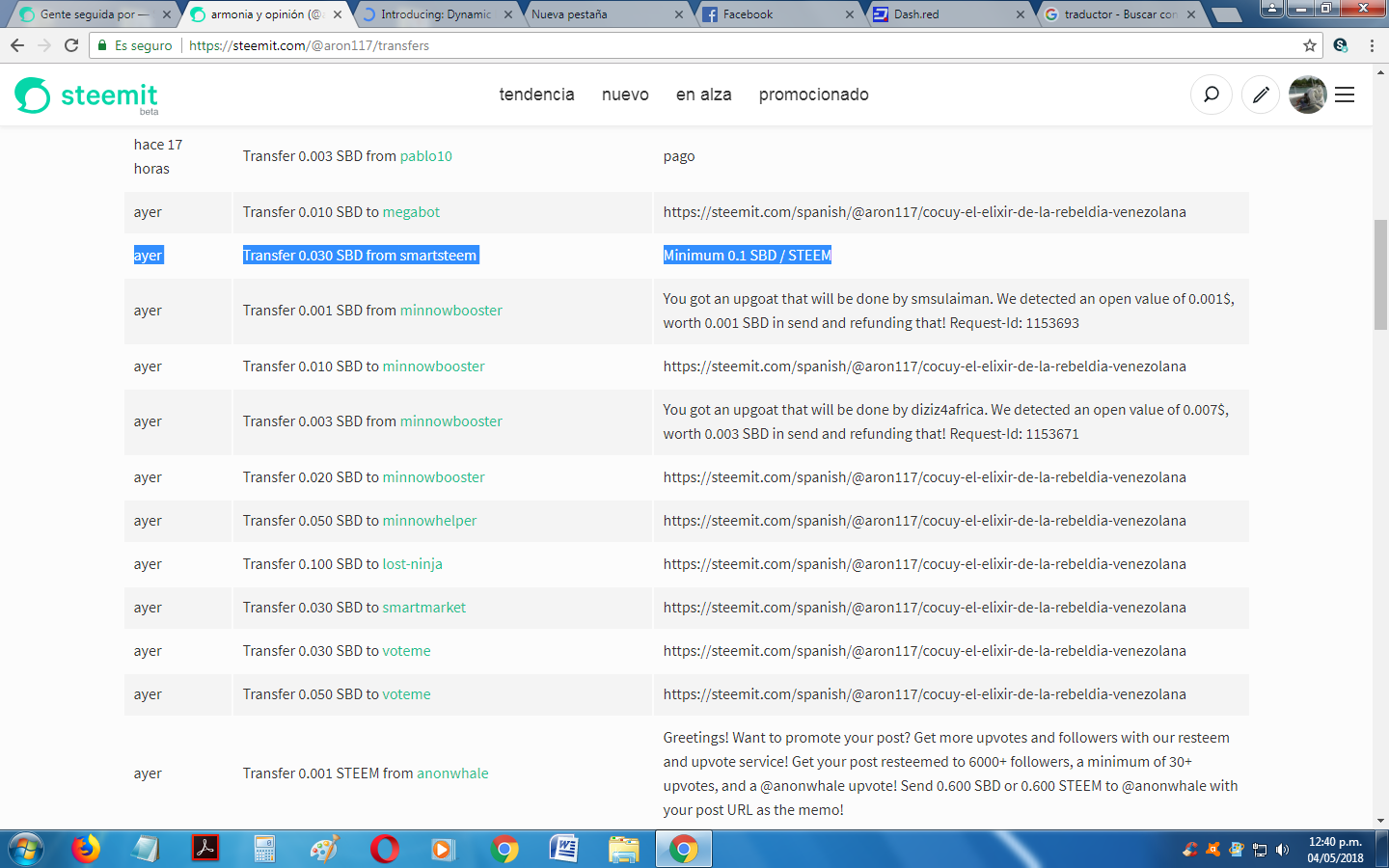
Task: Open the Calculator taskbar icon
Action: [x=264, y=849]
